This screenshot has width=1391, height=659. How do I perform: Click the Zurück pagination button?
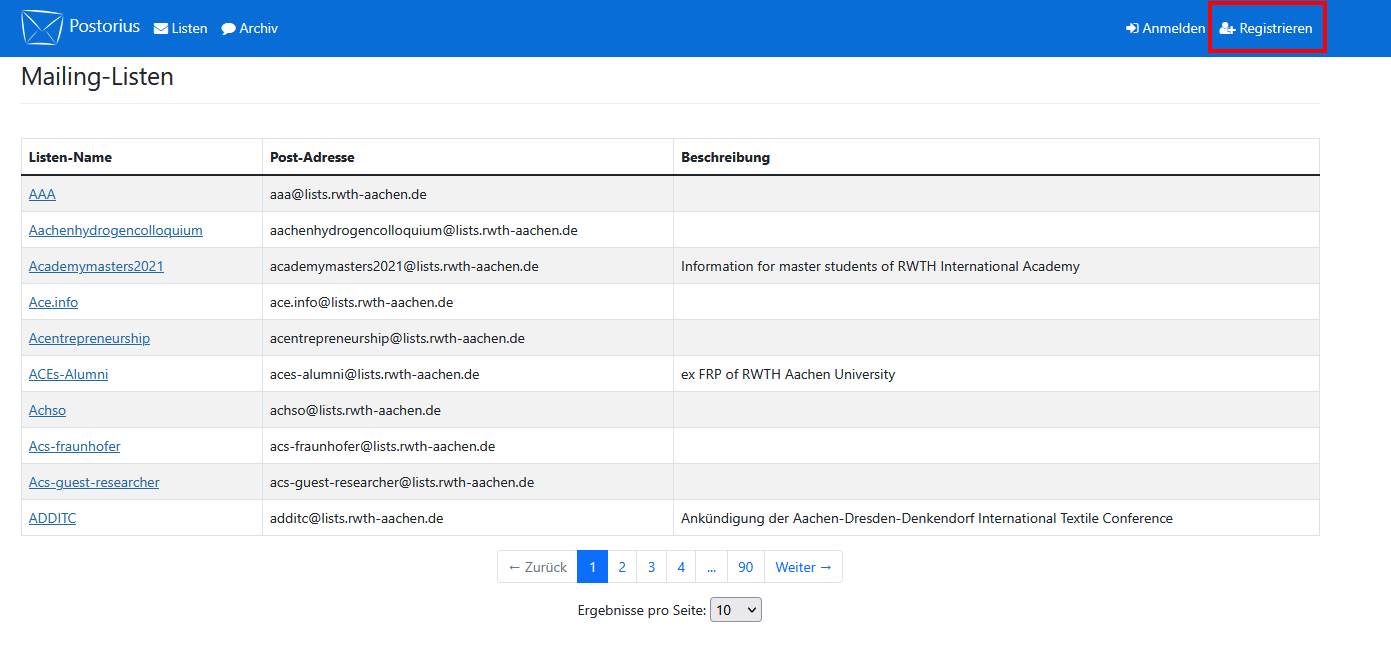click(537, 566)
